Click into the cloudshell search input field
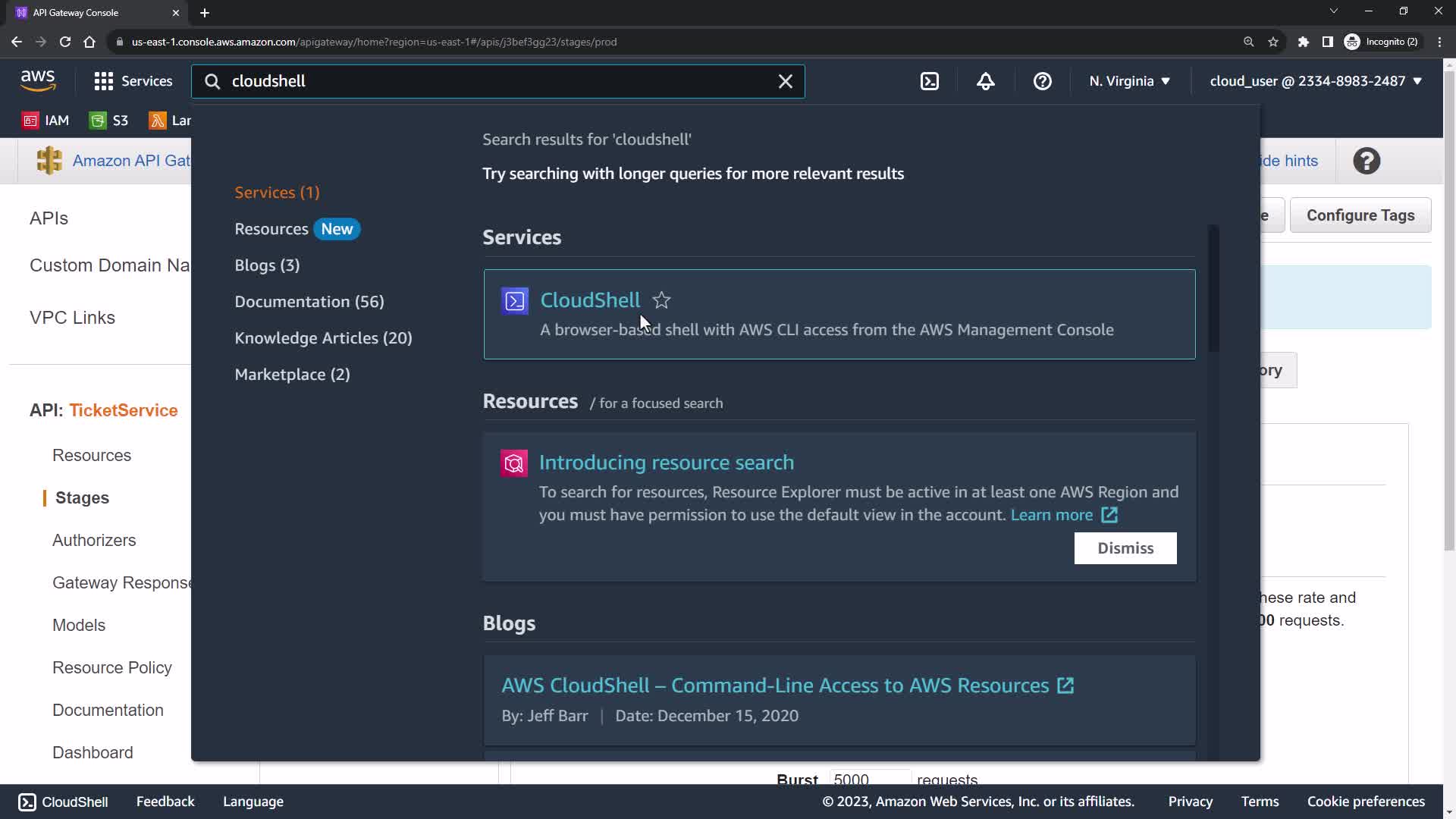 pyautogui.click(x=493, y=81)
